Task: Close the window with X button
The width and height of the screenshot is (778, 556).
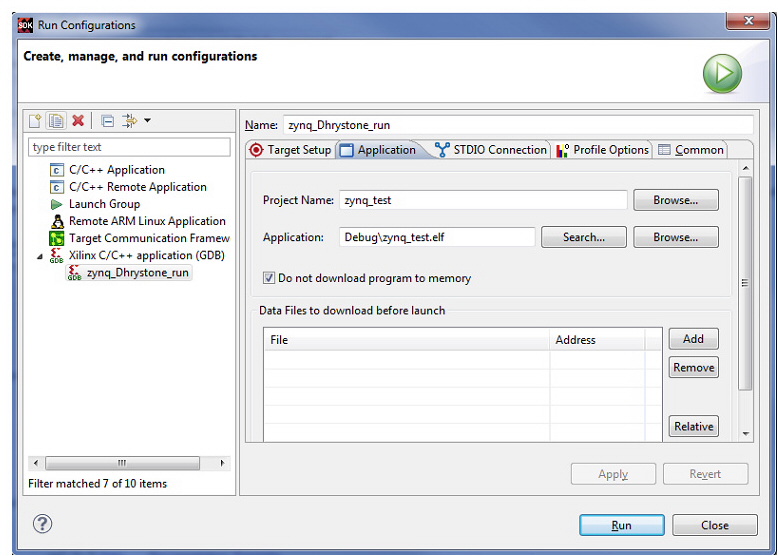Action: point(749,21)
